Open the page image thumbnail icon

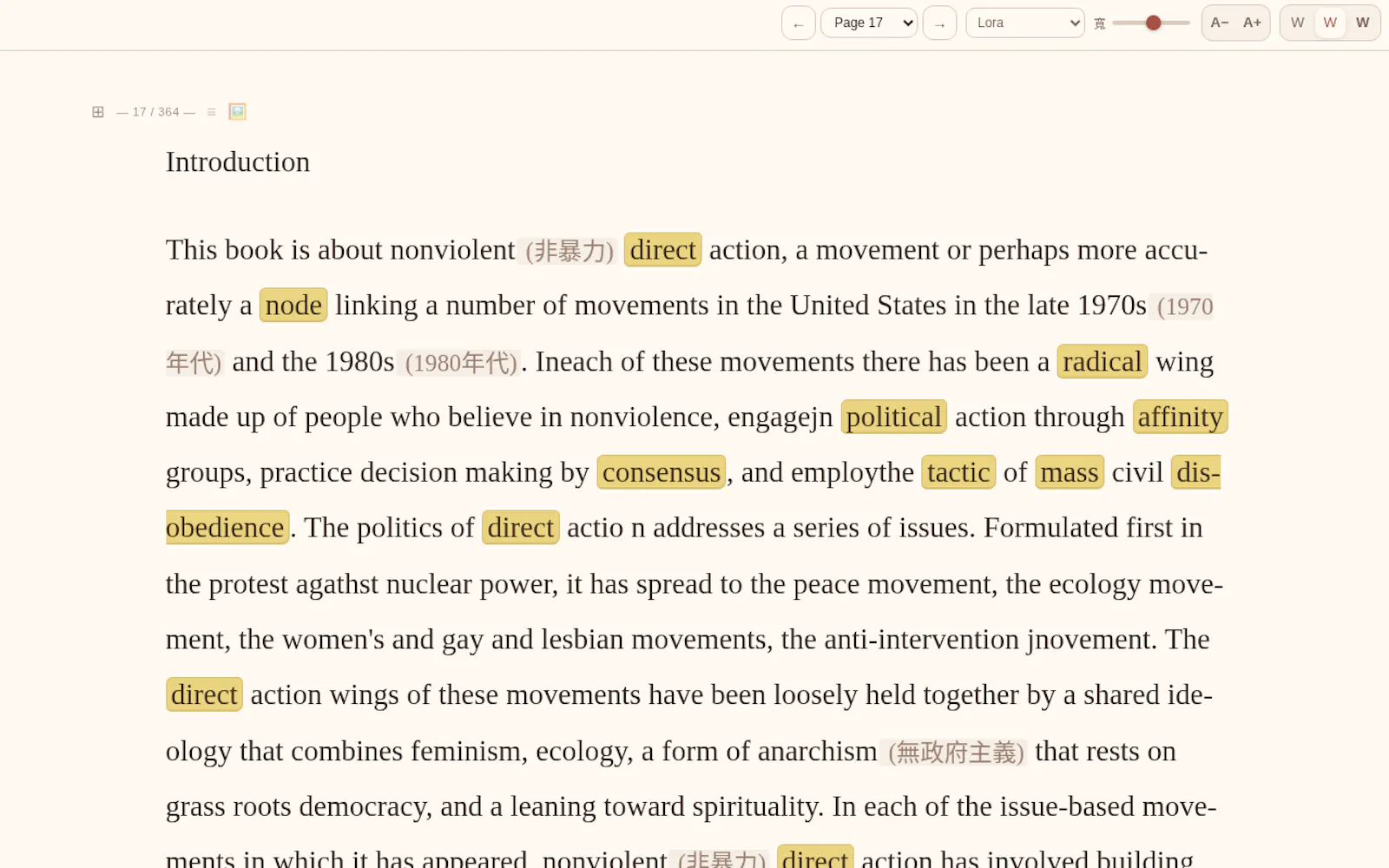(237, 112)
